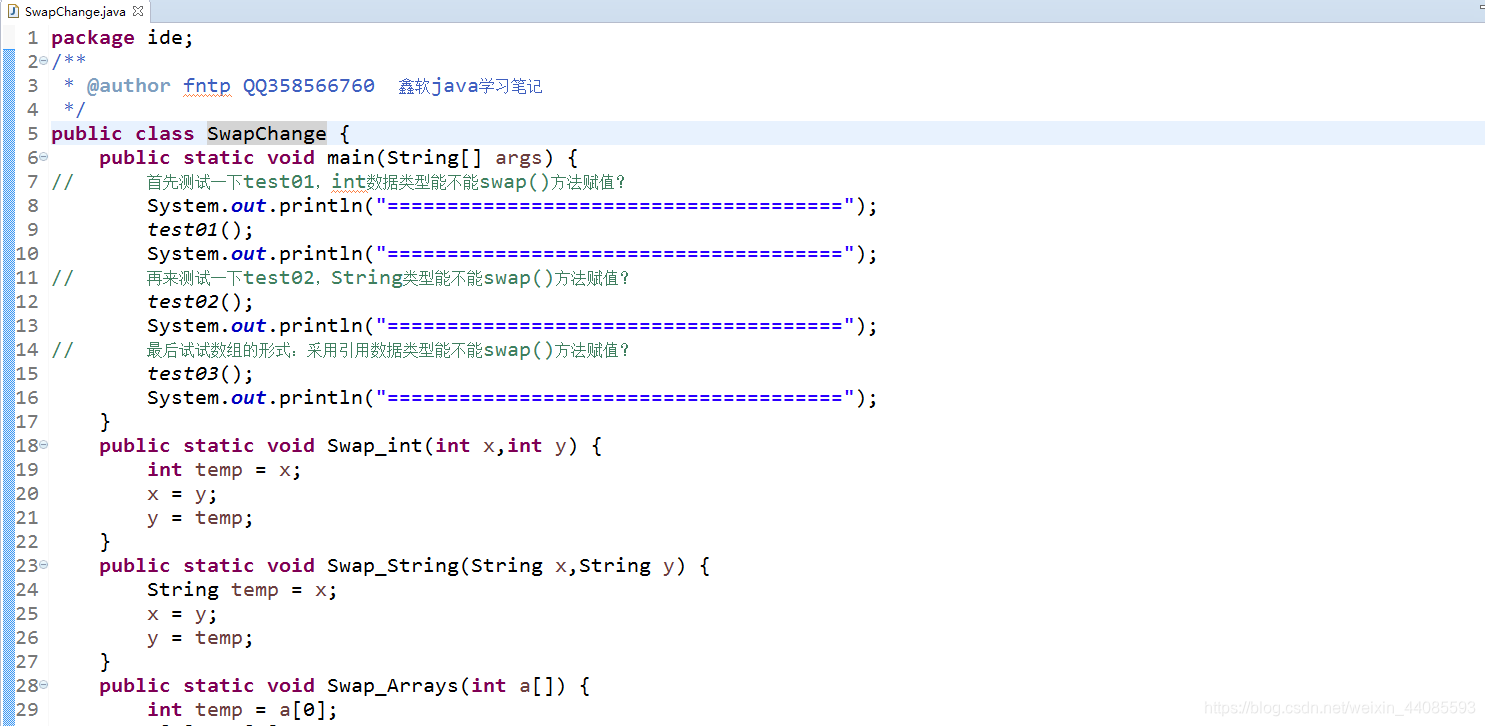The height and width of the screenshot is (726, 1485).
Task: Click the Java file icon on SwapChange.java tab
Action: click(x=14, y=11)
